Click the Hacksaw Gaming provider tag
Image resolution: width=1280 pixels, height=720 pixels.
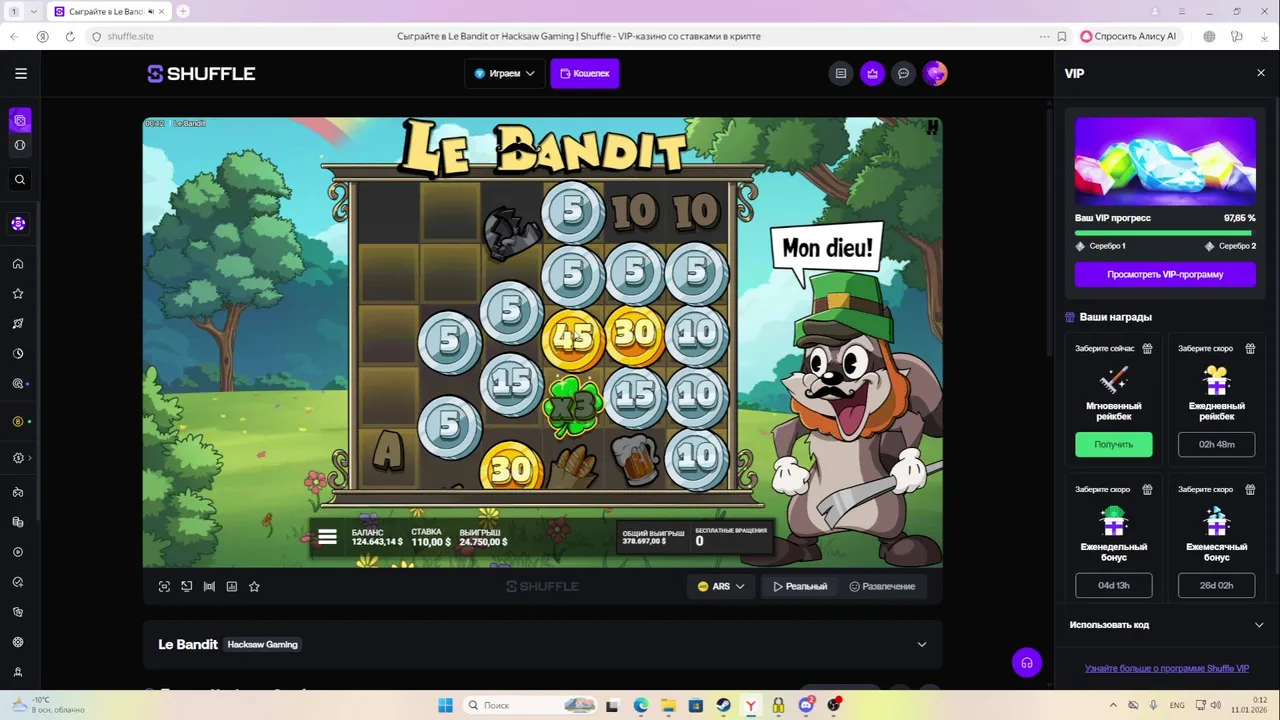click(x=263, y=645)
